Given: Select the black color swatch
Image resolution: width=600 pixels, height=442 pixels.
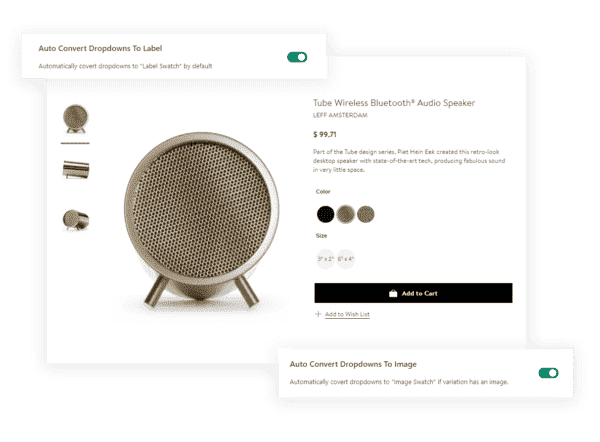Looking at the screenshot, I should coord(325,214).
